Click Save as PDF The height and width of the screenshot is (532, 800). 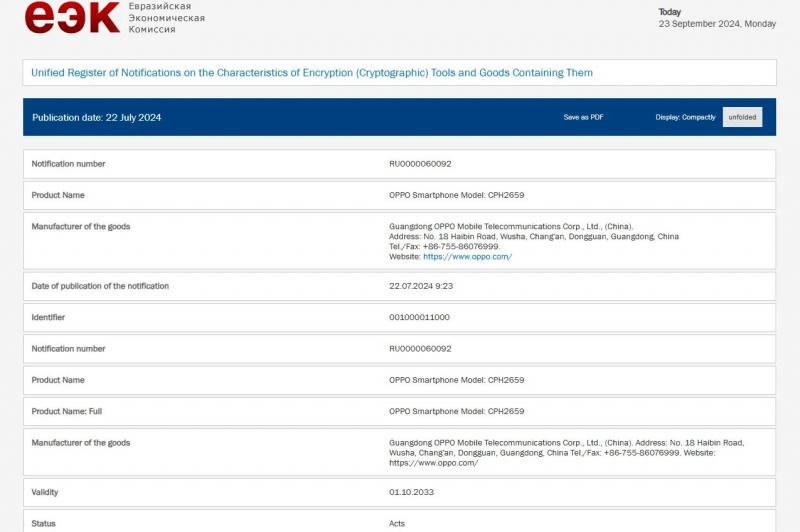pos(583,117)
